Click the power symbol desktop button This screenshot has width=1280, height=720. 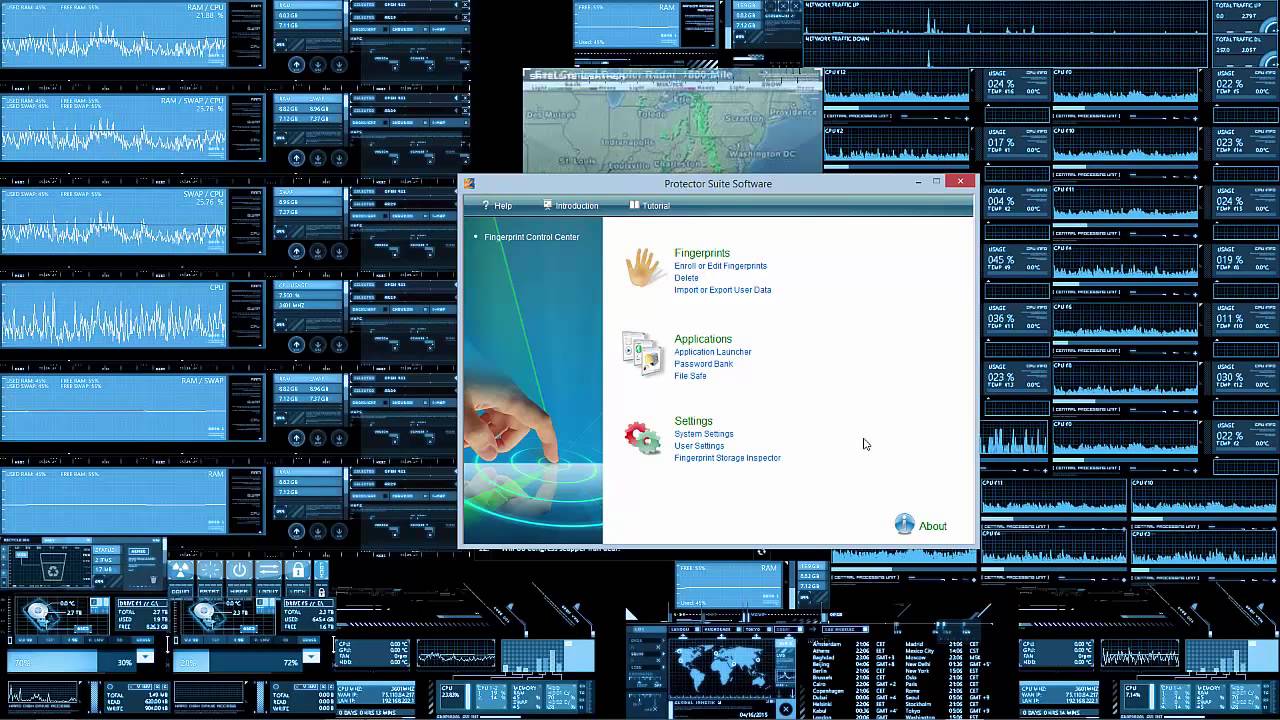239,570
